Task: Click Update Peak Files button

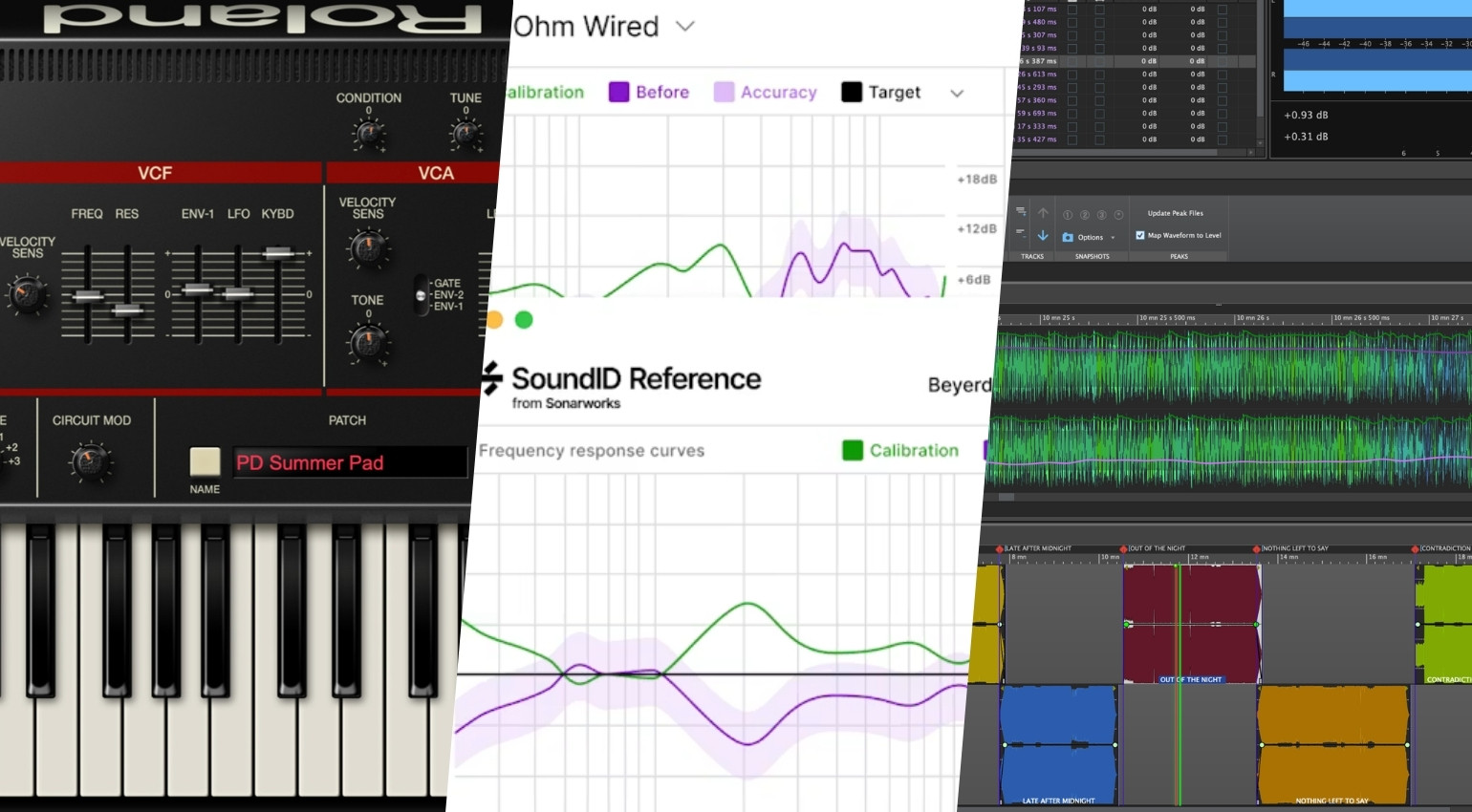Action: click(x=1176, y=213)
